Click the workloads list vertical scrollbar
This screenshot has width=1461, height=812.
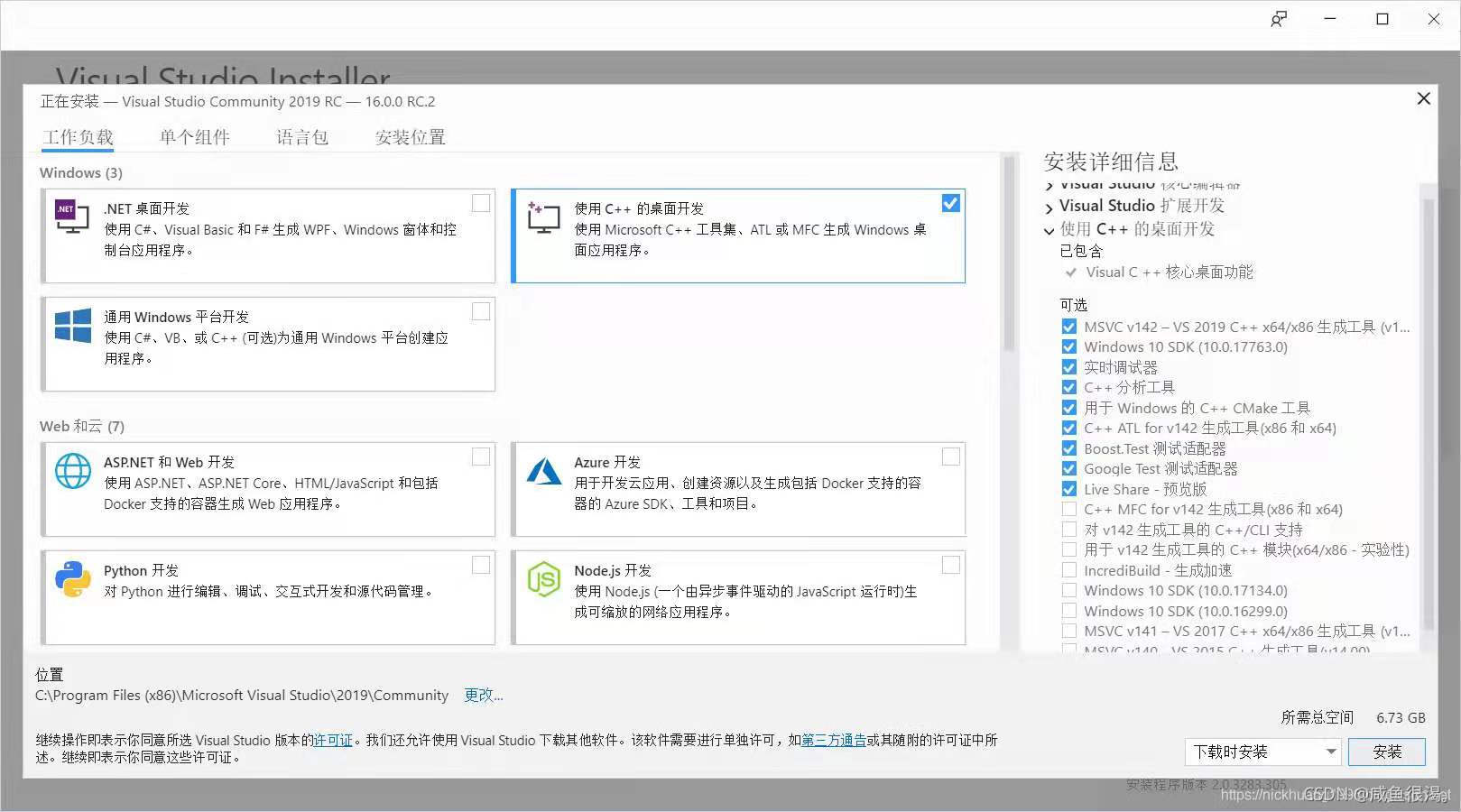pos(1009,253)
